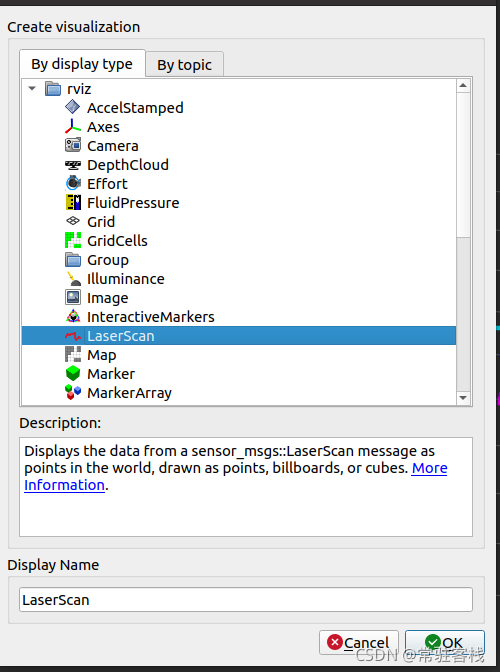This screenshot has height=672, width=500.
Task: Select AccelStamped display type
Action: (135, 108)
